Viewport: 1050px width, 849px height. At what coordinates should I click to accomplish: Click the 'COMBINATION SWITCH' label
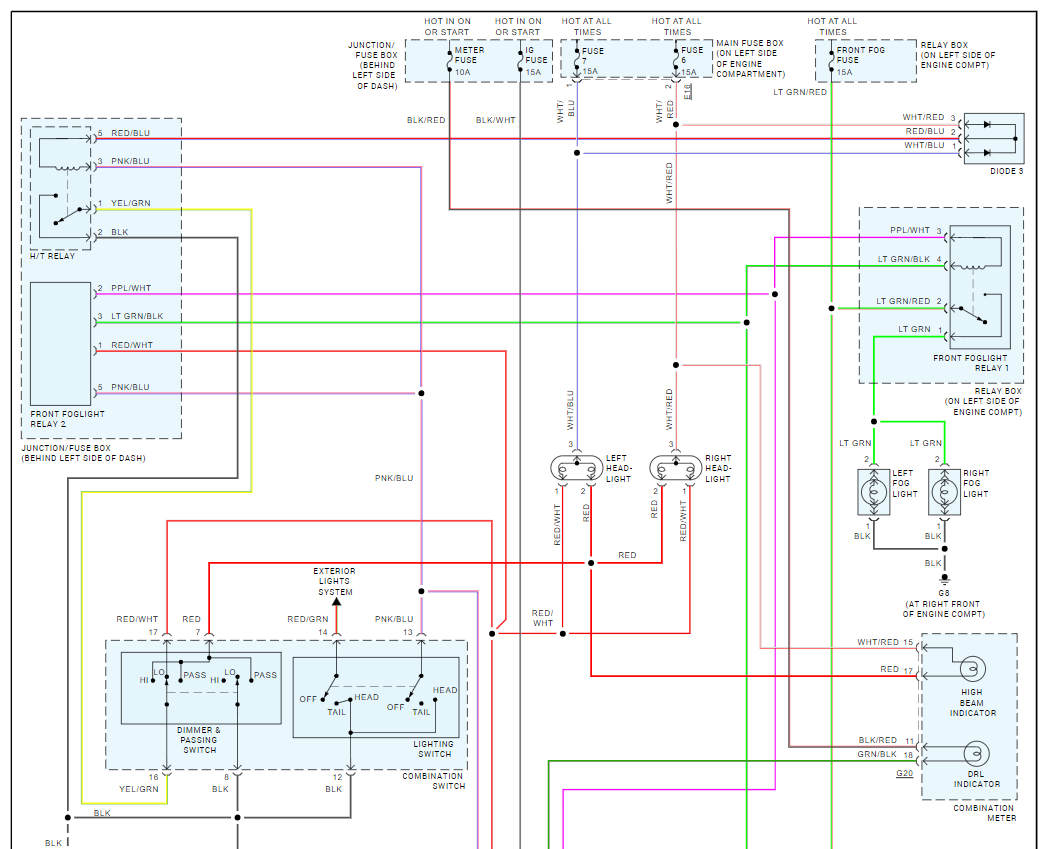[x=433, y=781]
